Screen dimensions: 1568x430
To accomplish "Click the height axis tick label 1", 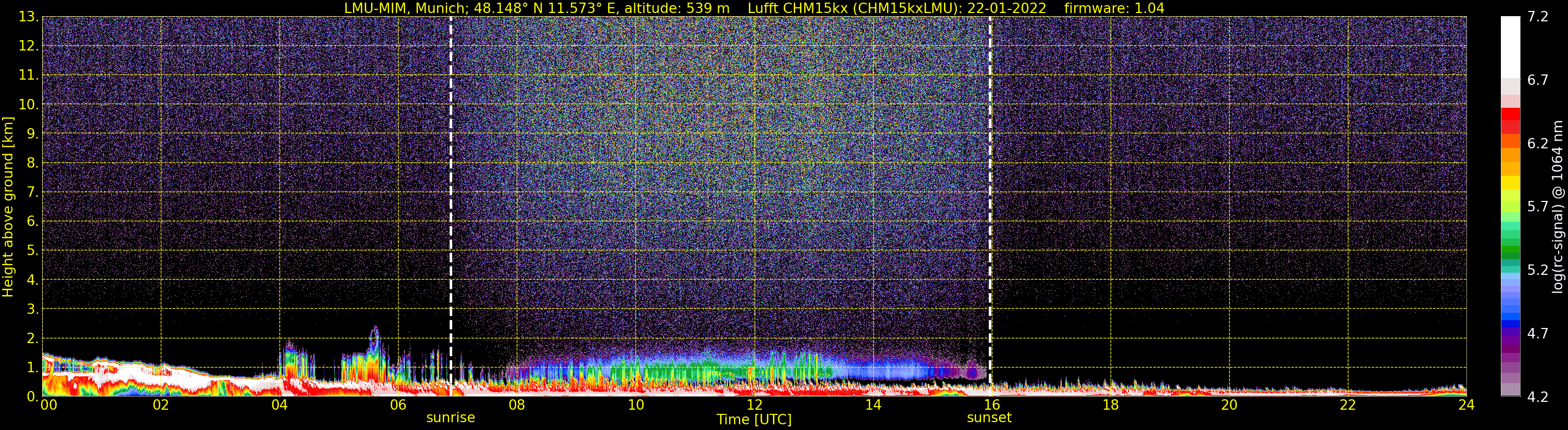I will [32, 367].
